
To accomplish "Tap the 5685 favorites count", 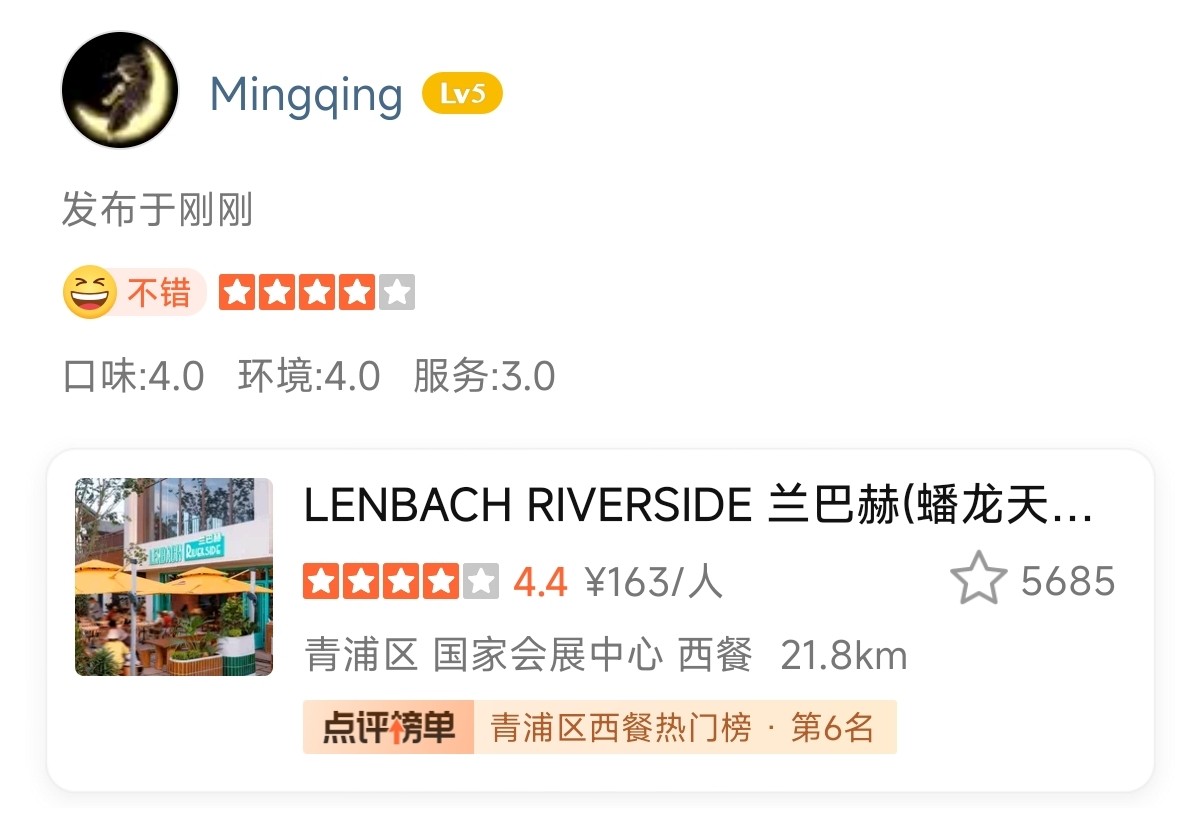I will pyautogui.click(x=1068, y=581).
